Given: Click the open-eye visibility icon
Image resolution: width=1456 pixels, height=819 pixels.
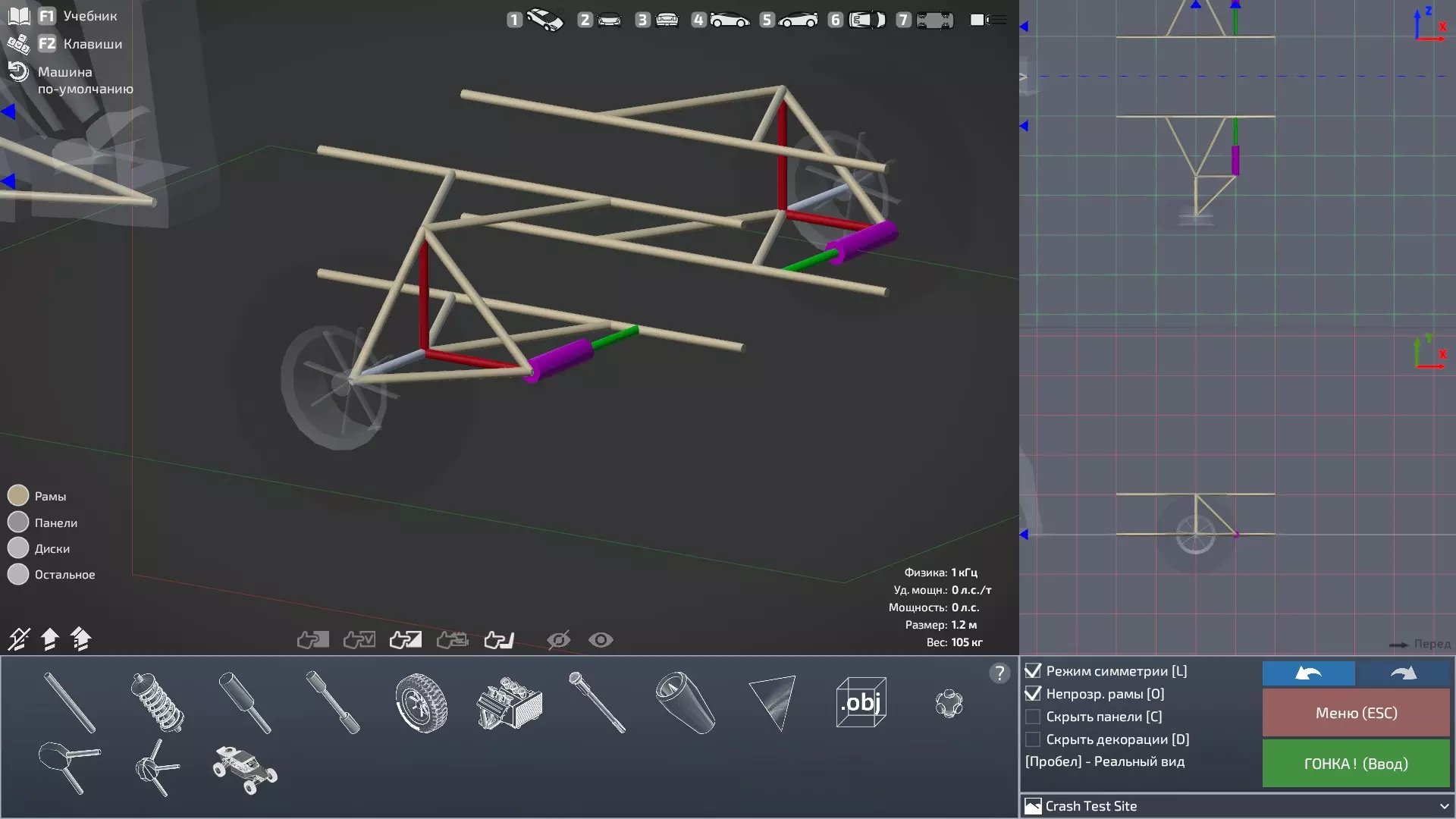Looking at the screenshot, I should click(x=601, y=640).
